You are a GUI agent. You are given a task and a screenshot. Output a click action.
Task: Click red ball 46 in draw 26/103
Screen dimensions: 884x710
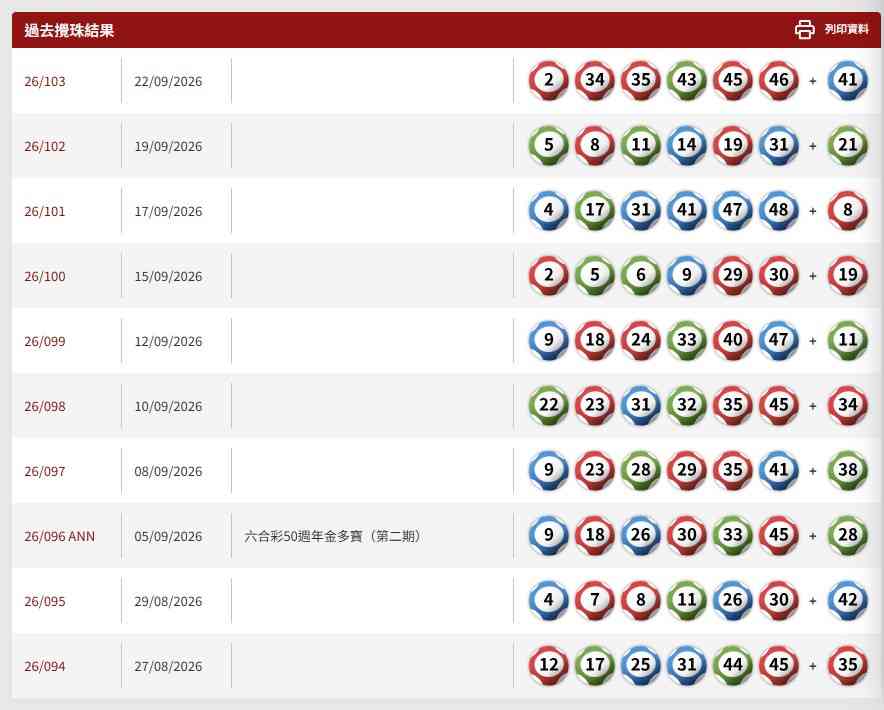(x=779, y=80)
